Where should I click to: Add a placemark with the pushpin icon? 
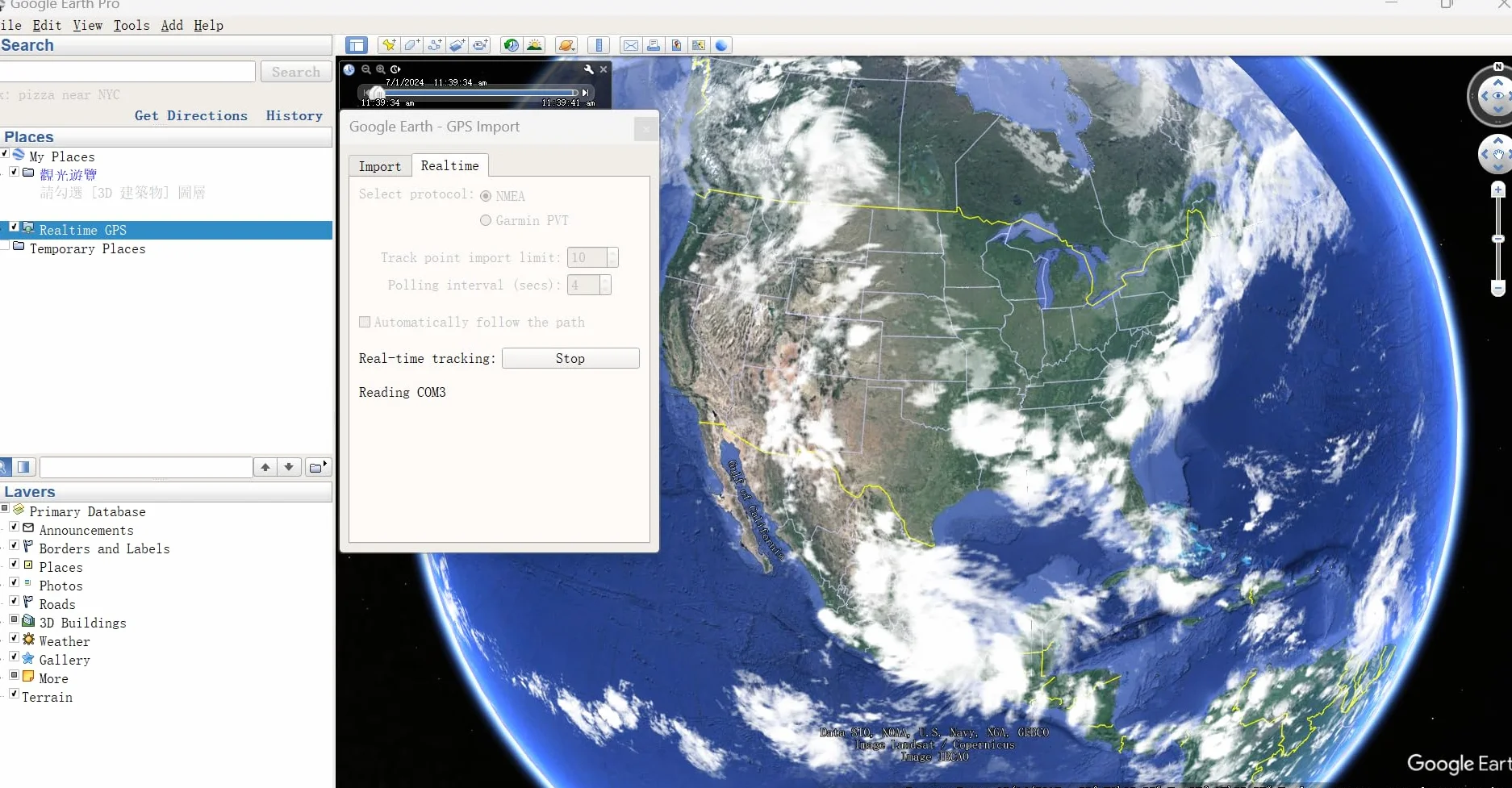pyautogui.click(x=389, y=45)
